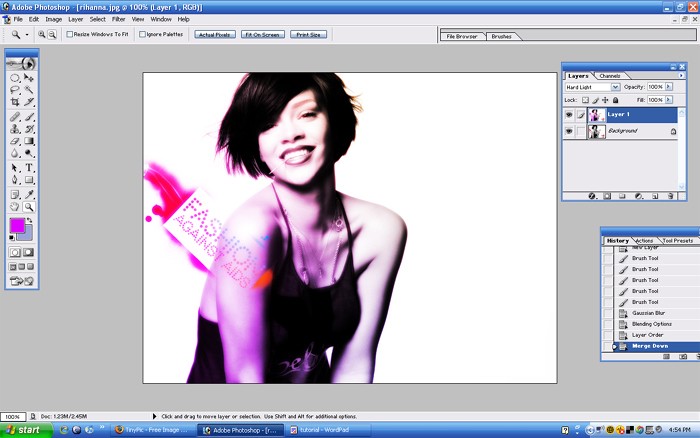Select the Healing Brush tool
The image size is (700, 438).
[15, 117]
